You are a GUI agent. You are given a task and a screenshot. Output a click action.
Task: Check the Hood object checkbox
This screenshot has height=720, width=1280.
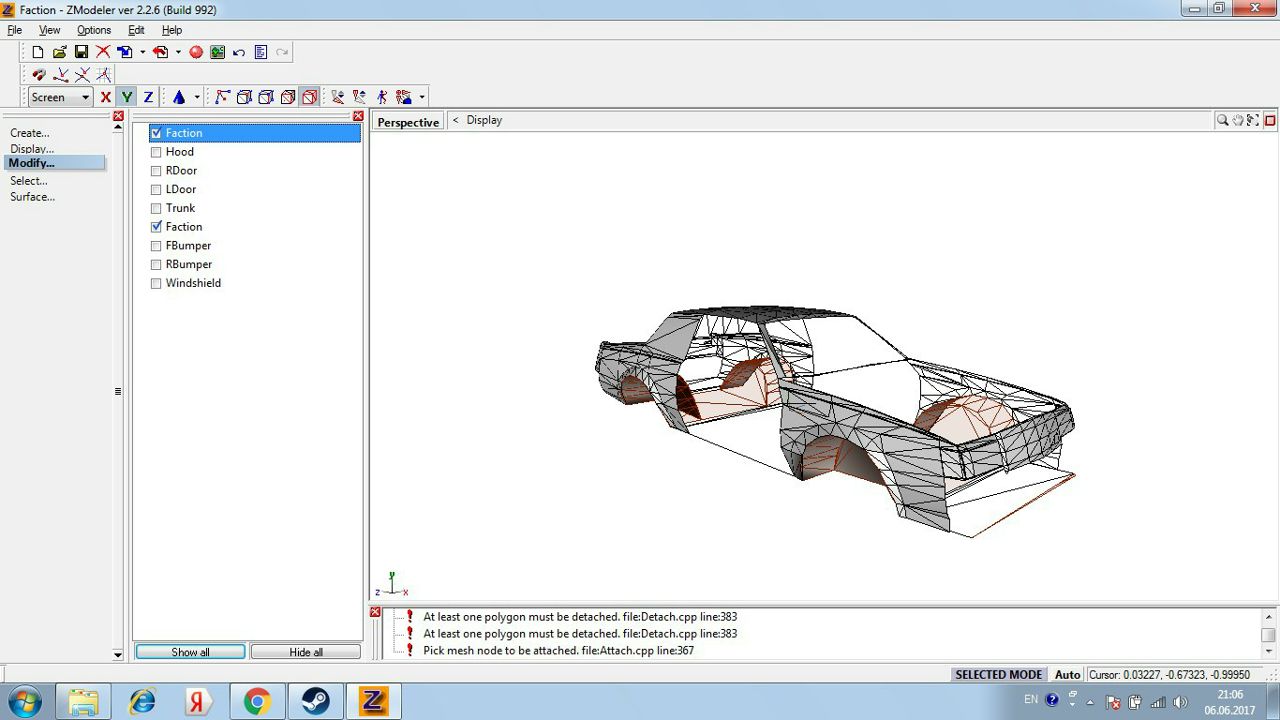[x=156, y=152]
